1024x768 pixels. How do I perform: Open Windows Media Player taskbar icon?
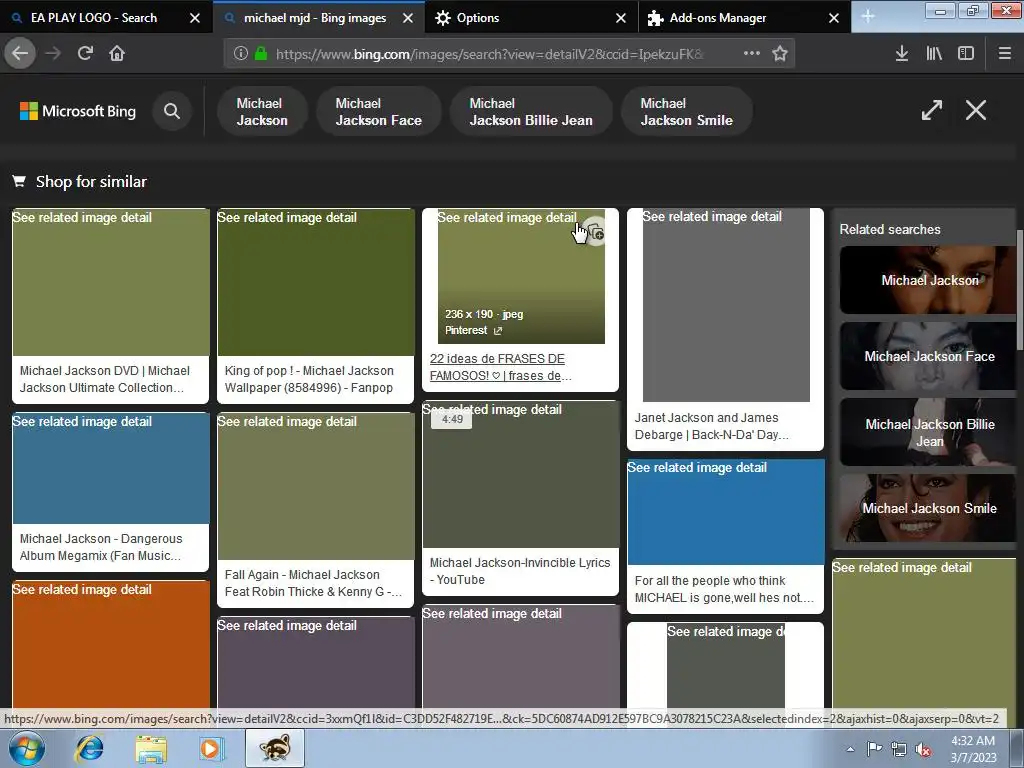pyautogui.click(x=211, y=748)
